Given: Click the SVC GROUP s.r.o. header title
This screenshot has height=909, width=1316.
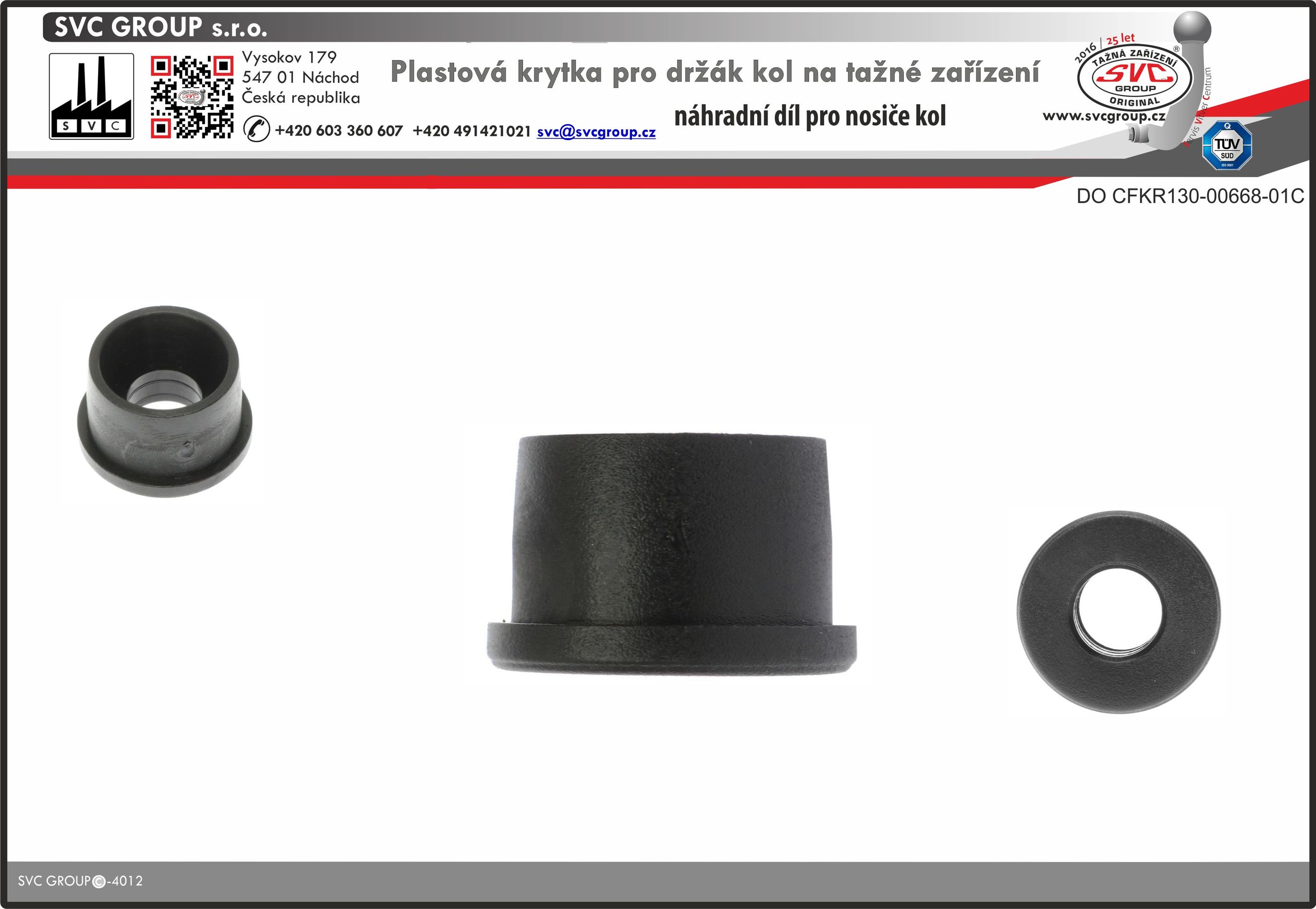Looking at the screenshot, I should (160, 27).
